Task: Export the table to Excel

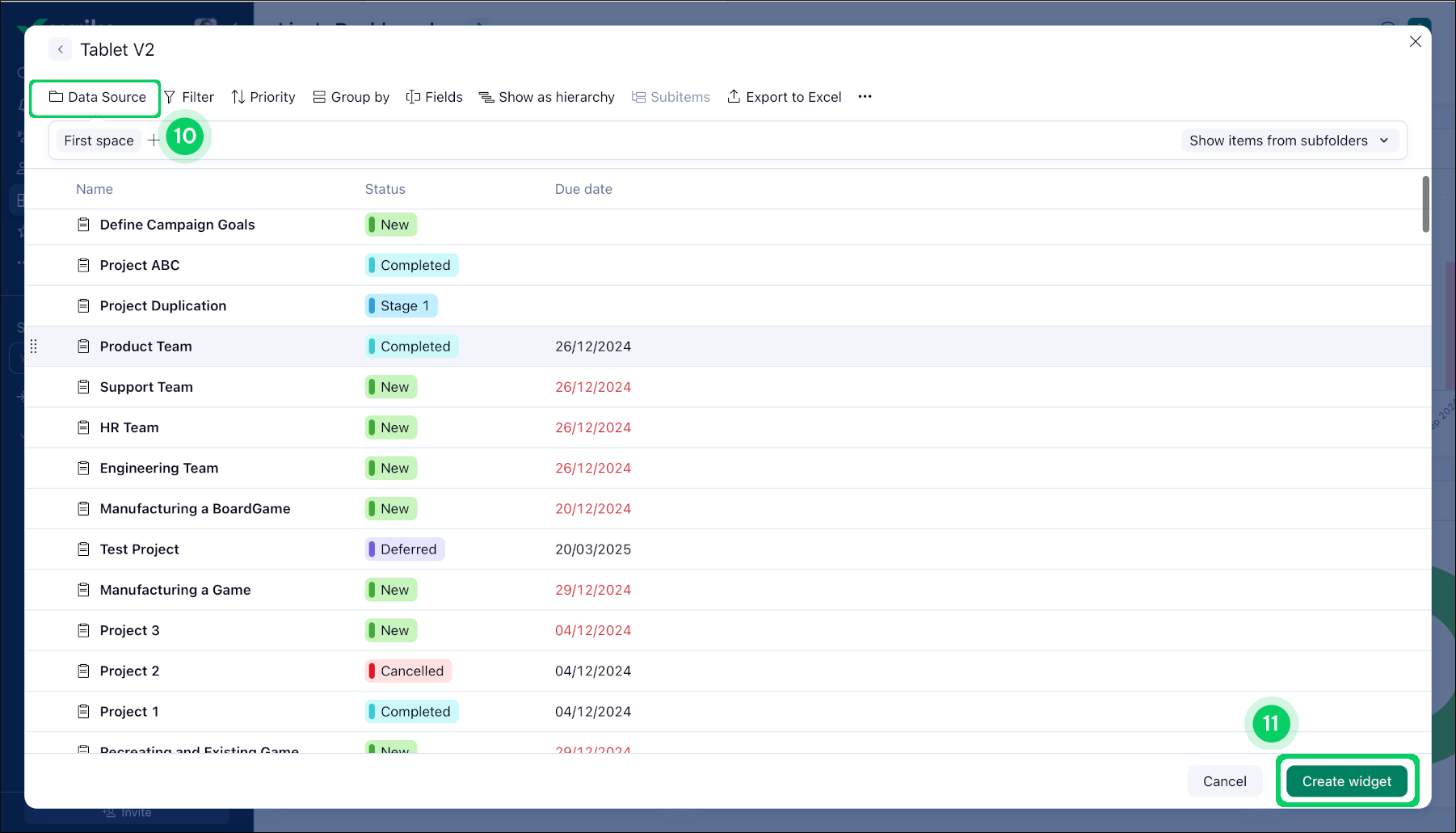Action: (785, 97)
